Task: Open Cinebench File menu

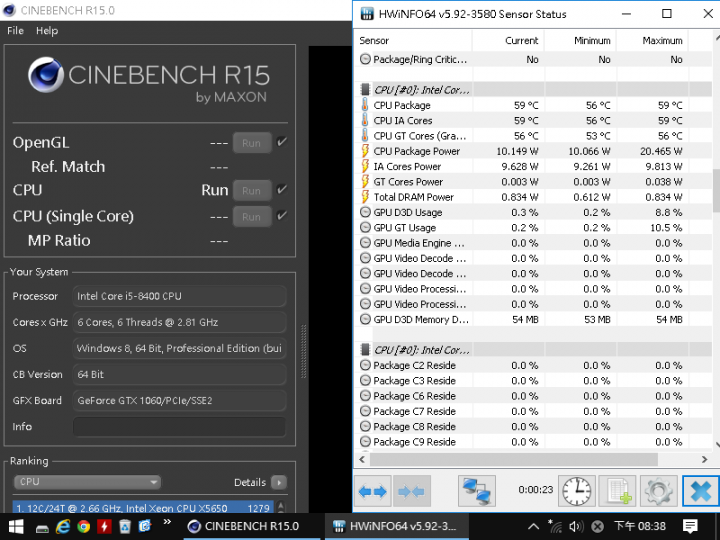Action: coord(15,31)
